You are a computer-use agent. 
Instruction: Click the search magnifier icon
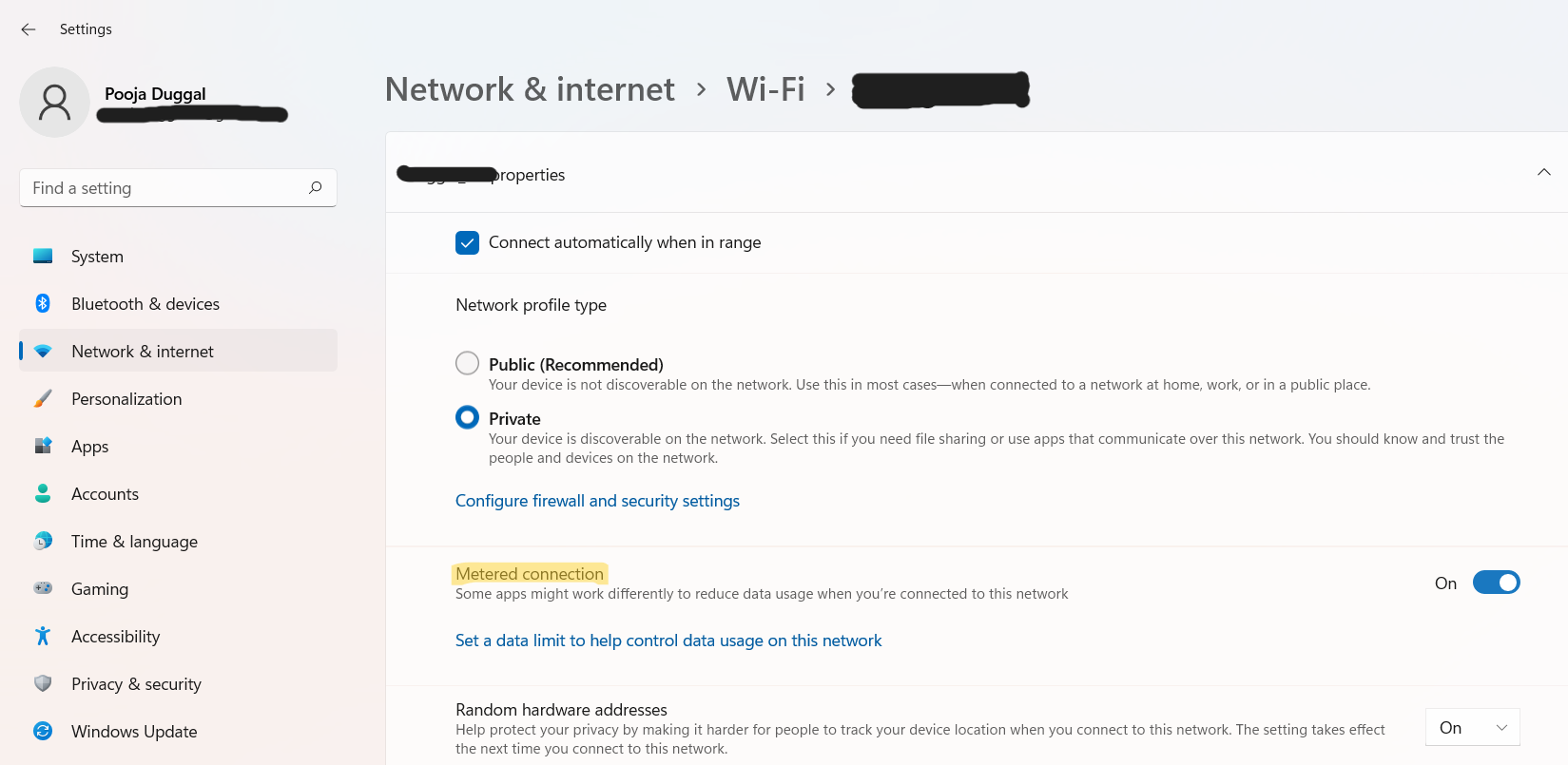click(316, 187)
